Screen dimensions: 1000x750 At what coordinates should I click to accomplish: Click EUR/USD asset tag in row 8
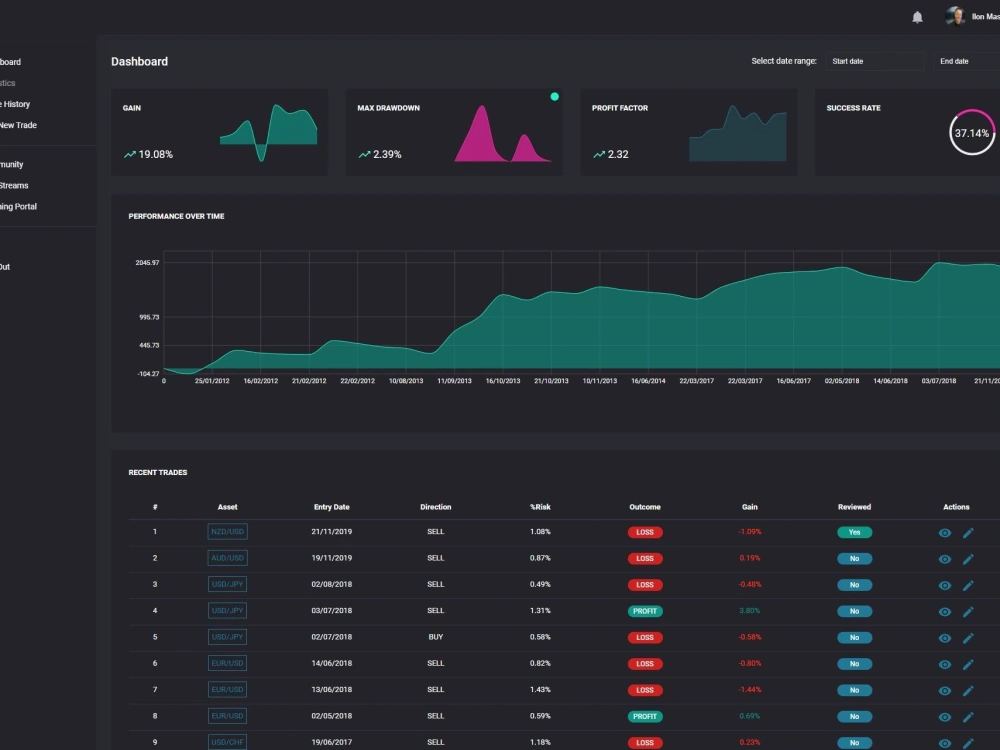tap(228, 716)
